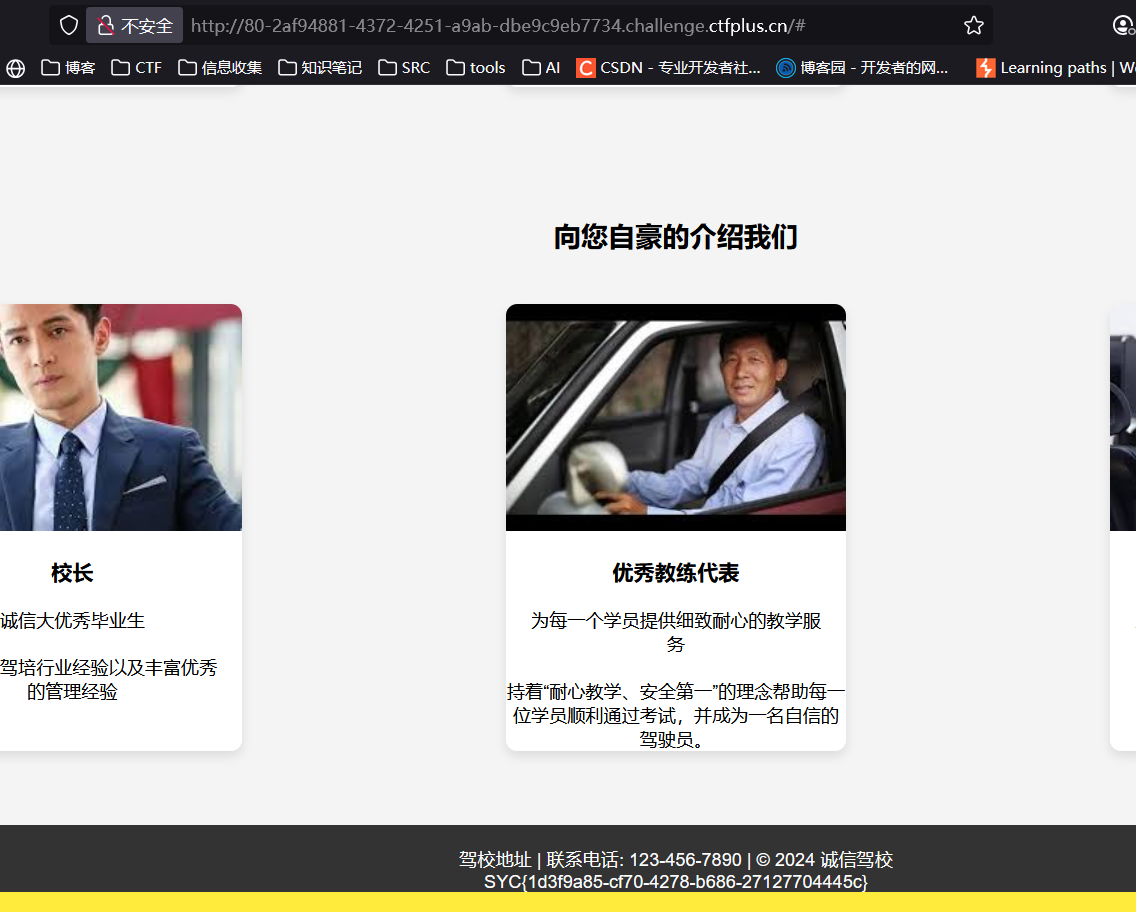Click the 校长 portrait photo
1136x912 pixels.
click(121, 417)
